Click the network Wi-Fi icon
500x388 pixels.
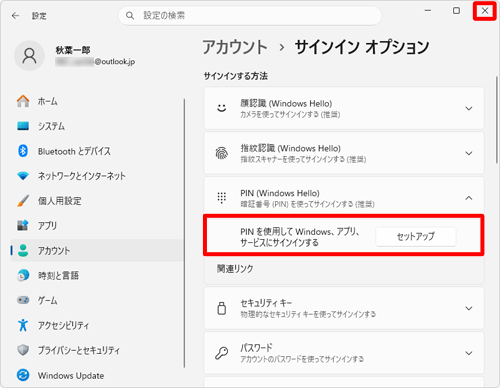click(x=23, y=176)
